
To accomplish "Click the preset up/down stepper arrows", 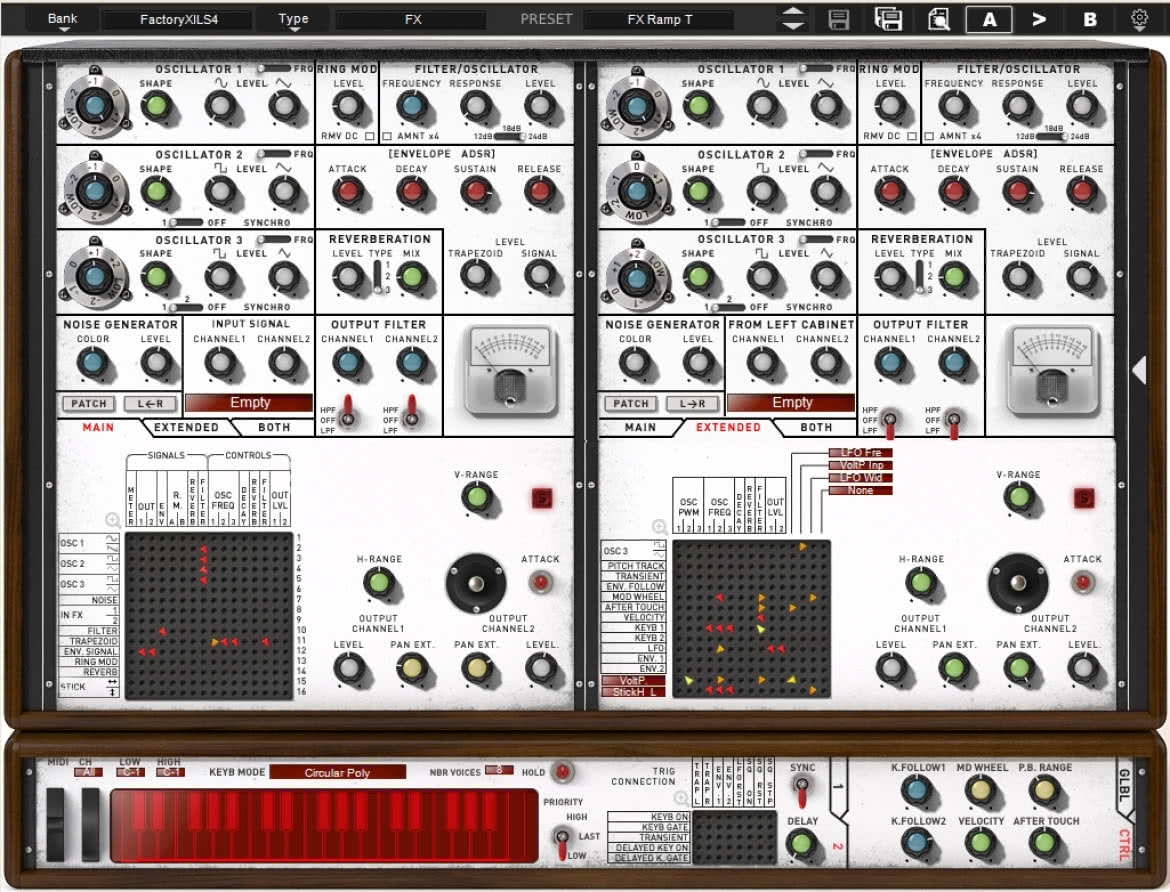I will [x=793, y=19].
